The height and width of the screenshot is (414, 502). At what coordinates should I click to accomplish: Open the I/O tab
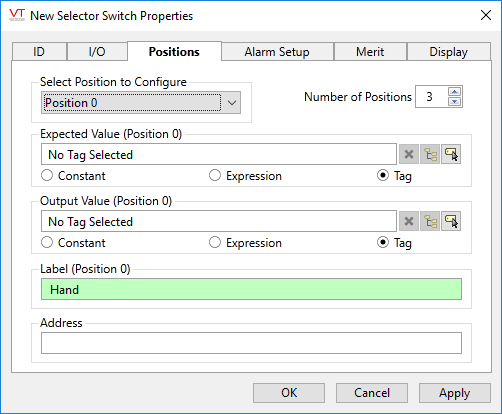click(97, 52)
